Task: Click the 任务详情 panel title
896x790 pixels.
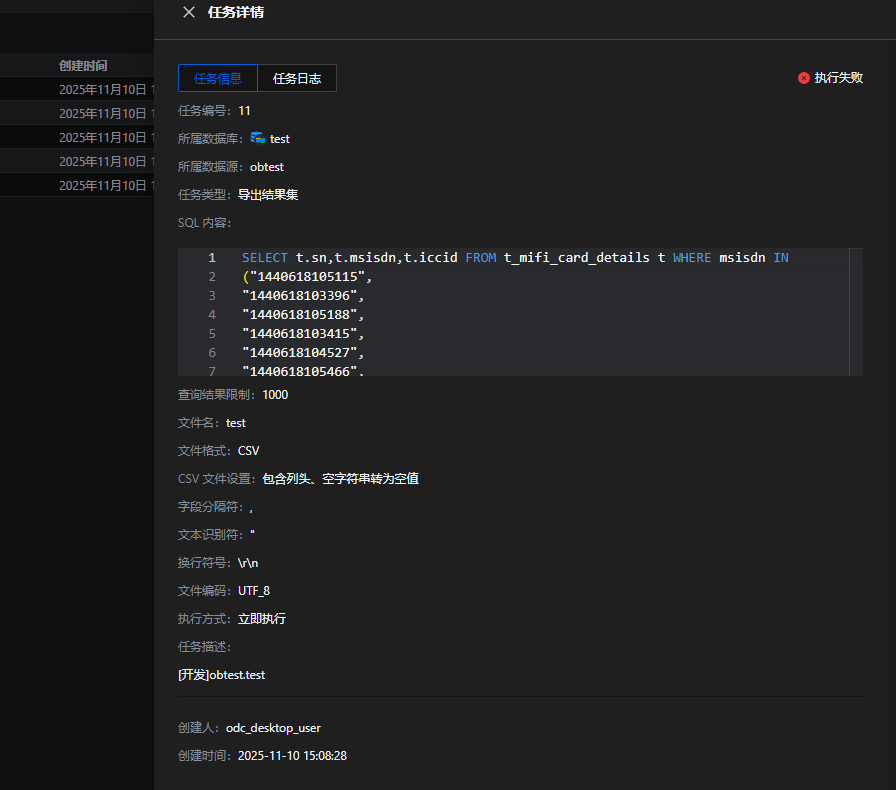Action: tap(236, 12)
